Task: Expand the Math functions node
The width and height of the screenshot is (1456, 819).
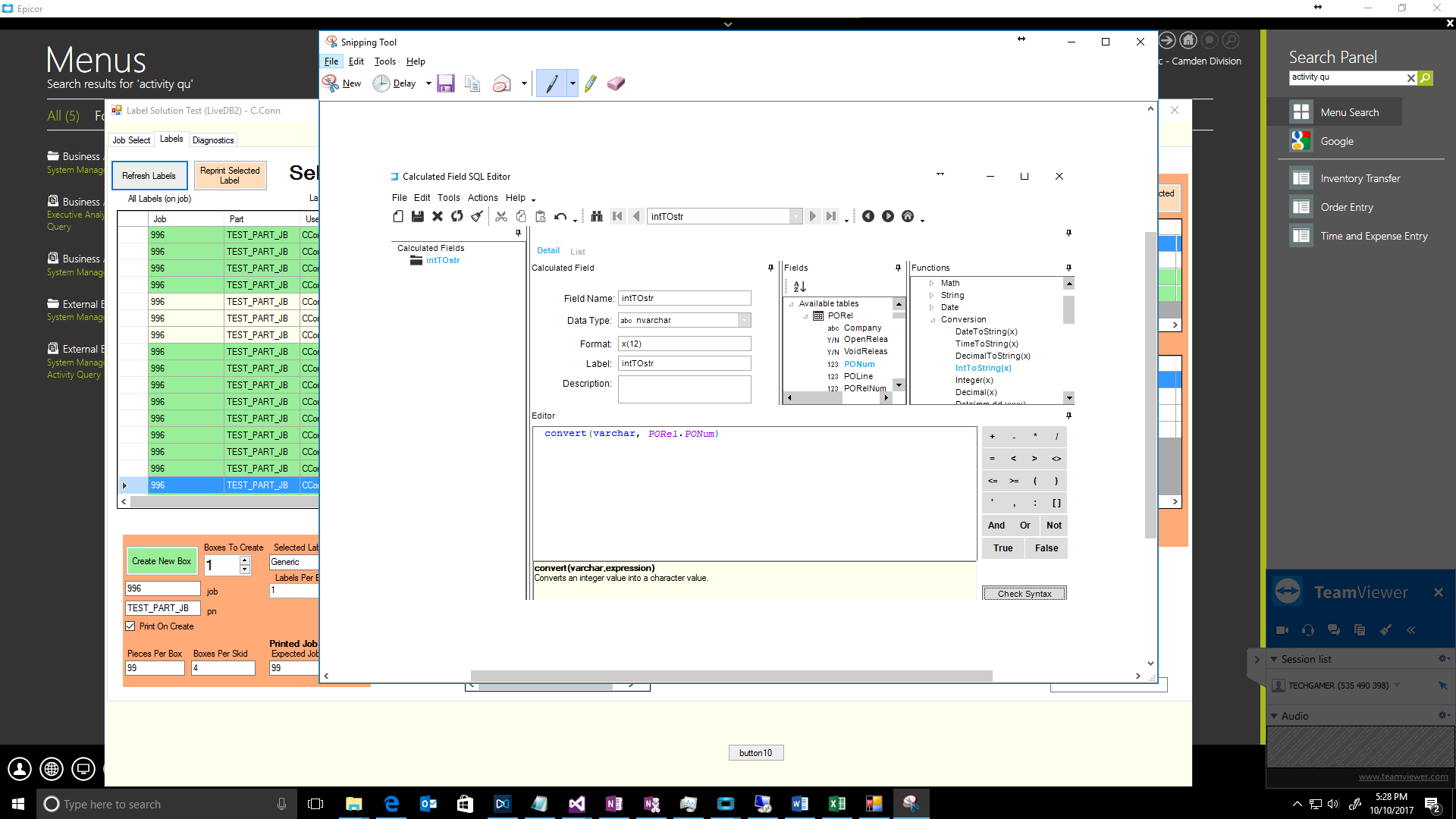Action: click(x=931, y=284)
